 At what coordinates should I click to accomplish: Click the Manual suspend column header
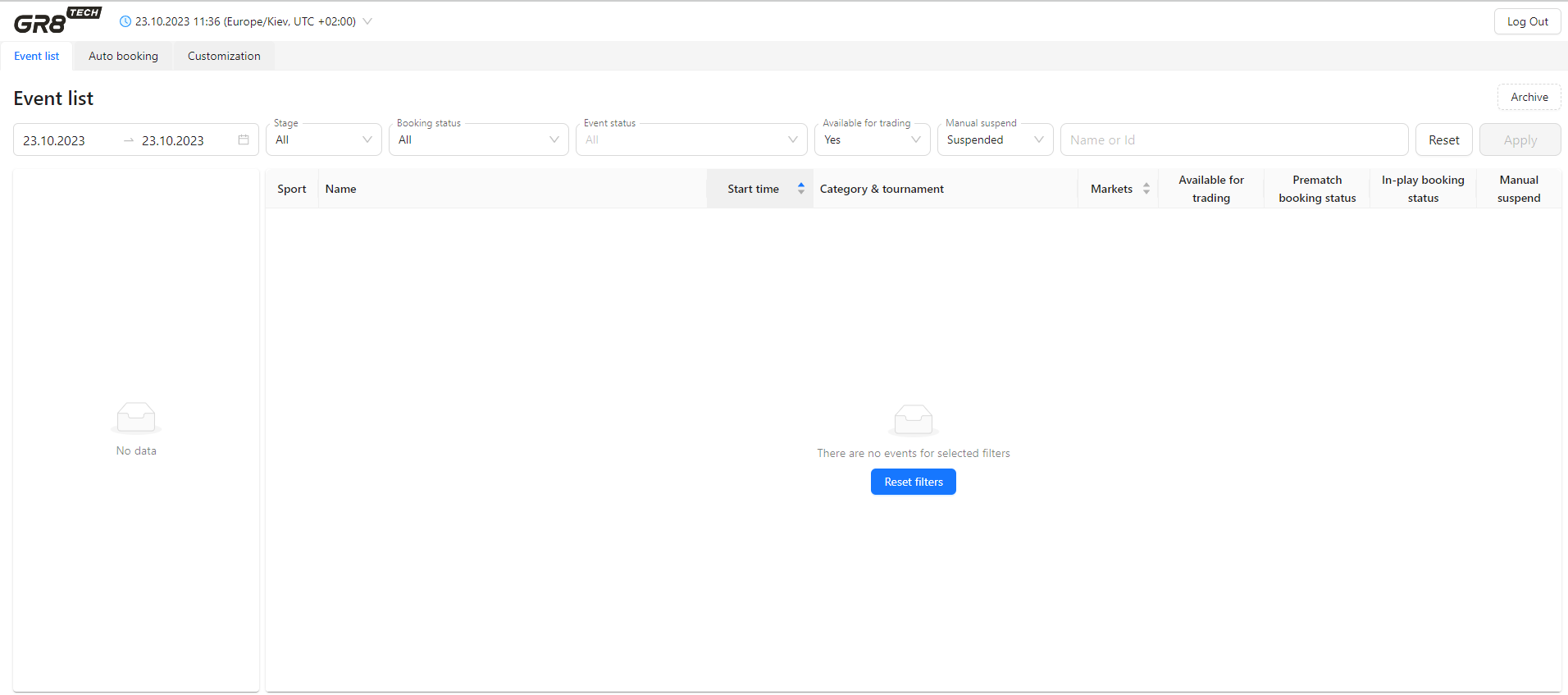tap(1519, 189)
